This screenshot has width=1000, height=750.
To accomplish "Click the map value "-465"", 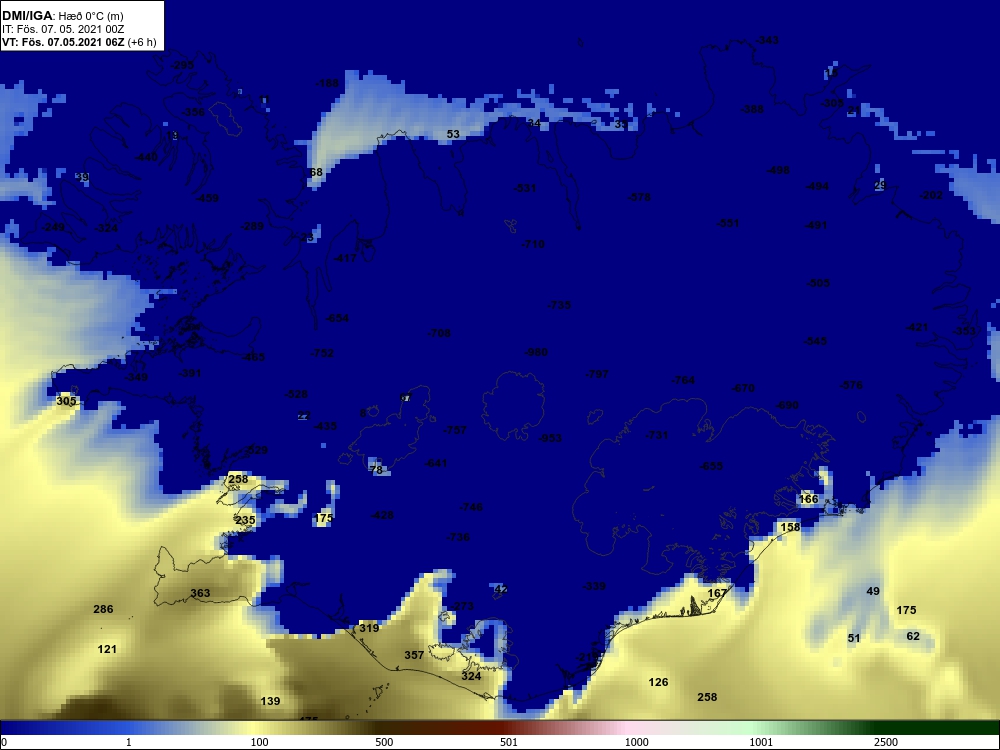I will [253, 357].
